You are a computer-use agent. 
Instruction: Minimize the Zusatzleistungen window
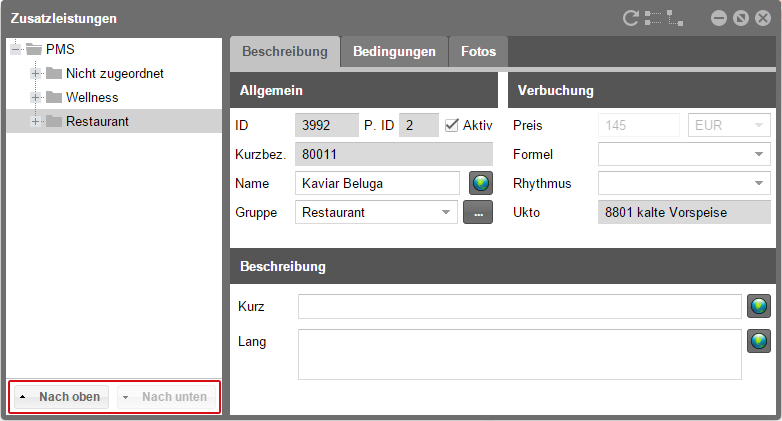(719, 18)
